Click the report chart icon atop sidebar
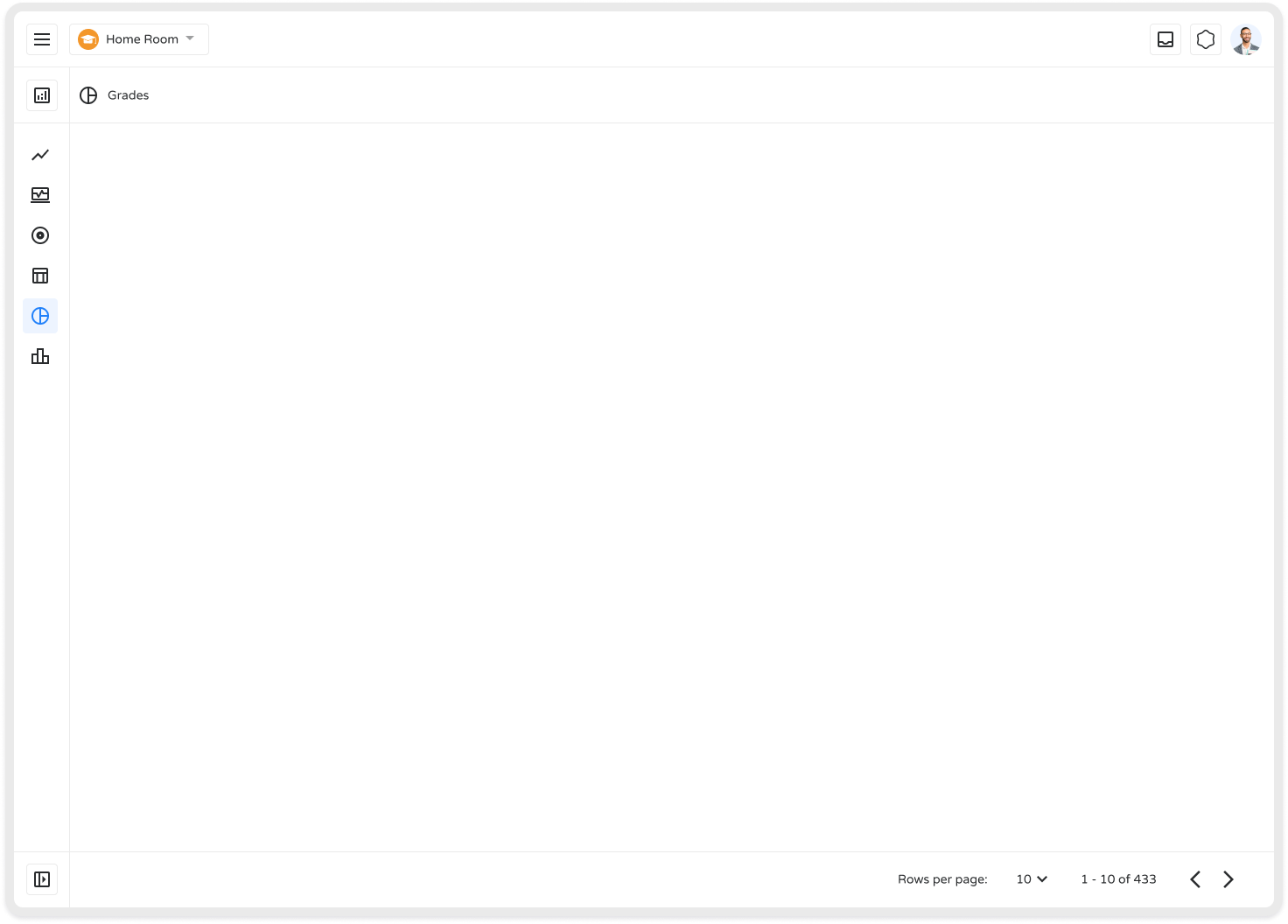1288x924 pixels. 42,95
